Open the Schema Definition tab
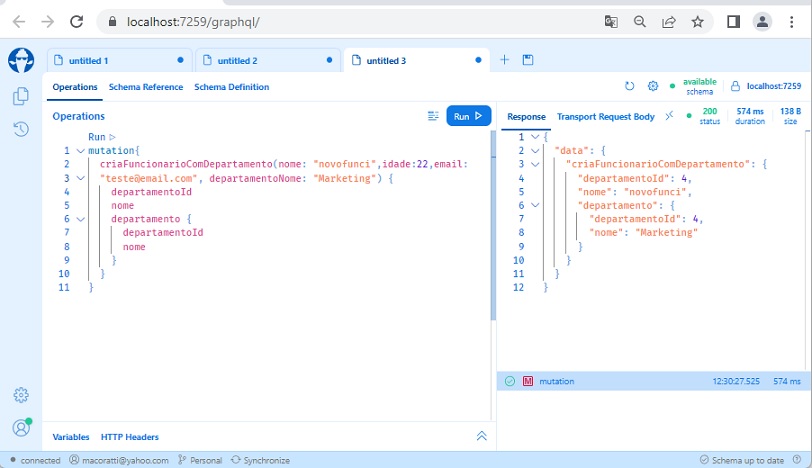Image resolution: width=812 pixels, height=468 pixels. click(x=231, y=87)
